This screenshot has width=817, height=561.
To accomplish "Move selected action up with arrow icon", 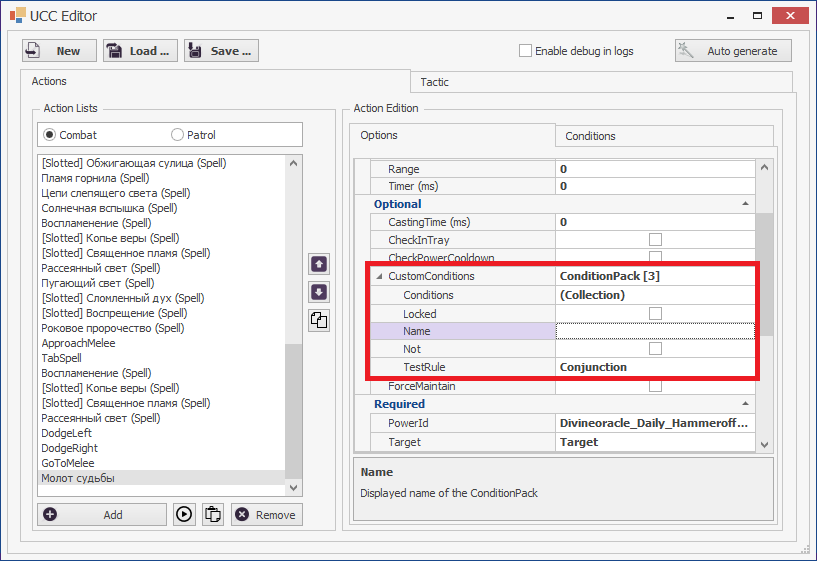I will [319, 264].
